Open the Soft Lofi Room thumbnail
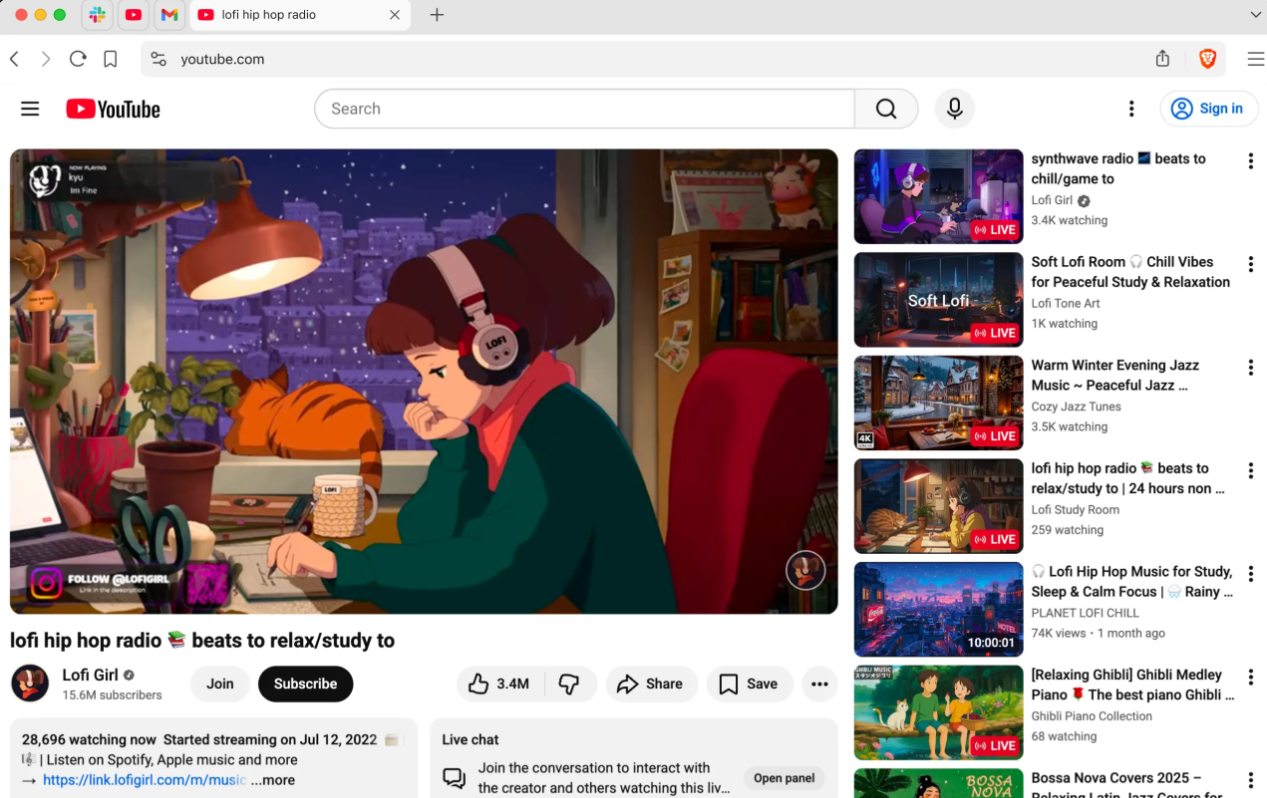 tap(938, 299)
